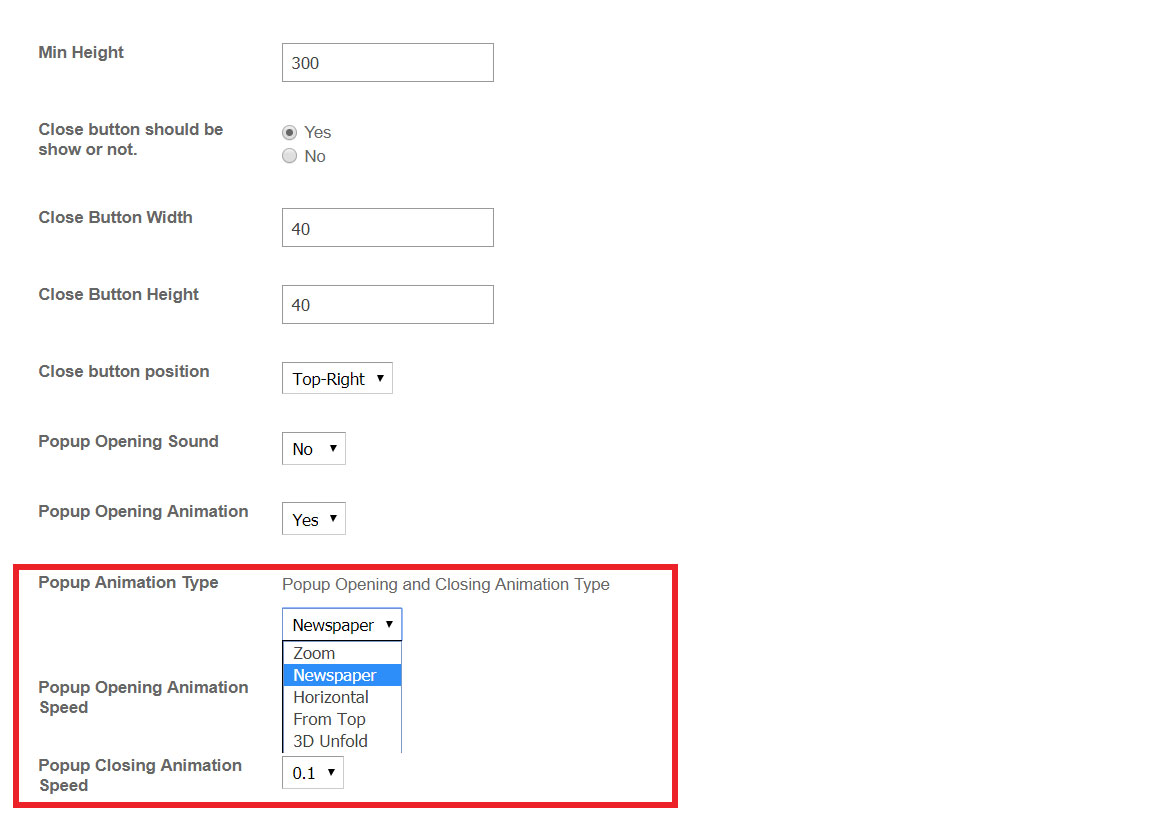
Task: Click the dropdown arrow beside the Opening Sound setting
Action: pyautogui.click(x=335, y=448)
